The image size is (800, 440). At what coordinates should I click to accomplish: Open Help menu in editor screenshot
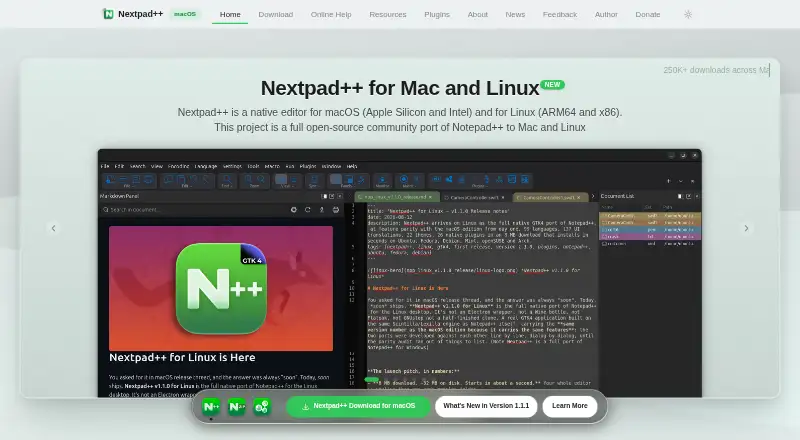click(x=352, y=166)
